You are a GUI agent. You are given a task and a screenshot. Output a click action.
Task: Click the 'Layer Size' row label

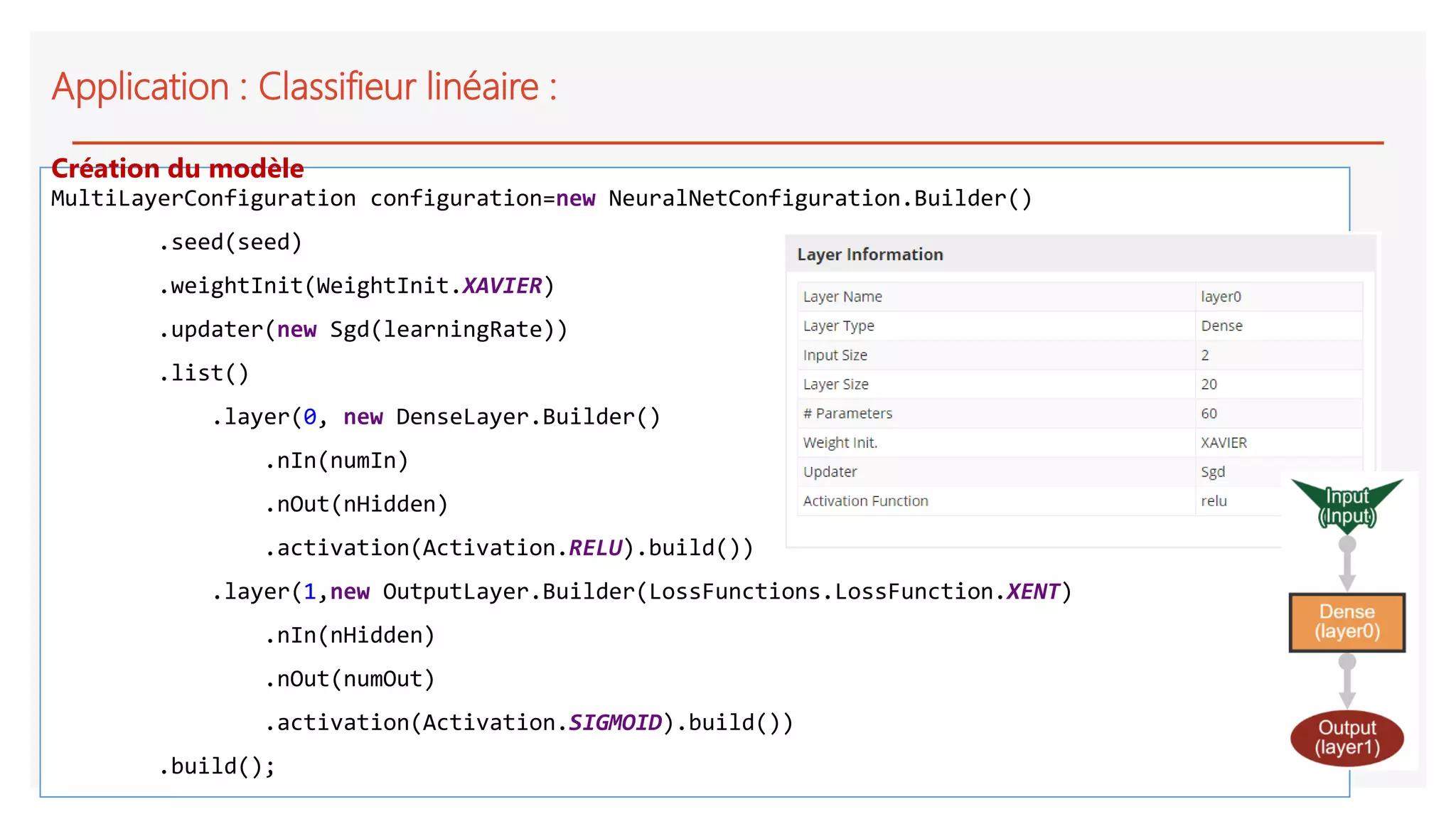(836, 384)
